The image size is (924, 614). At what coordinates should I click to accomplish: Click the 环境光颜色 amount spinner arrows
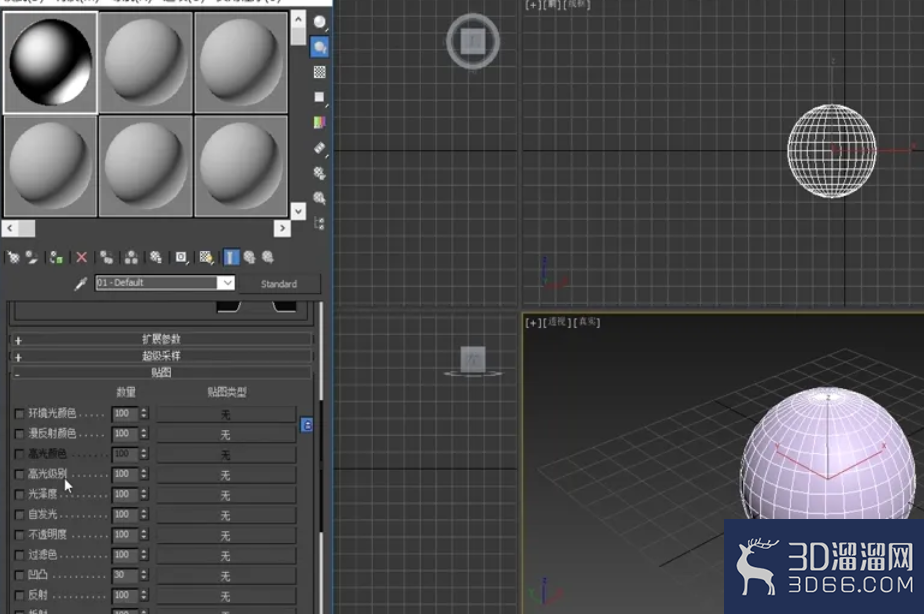(144, 414)
